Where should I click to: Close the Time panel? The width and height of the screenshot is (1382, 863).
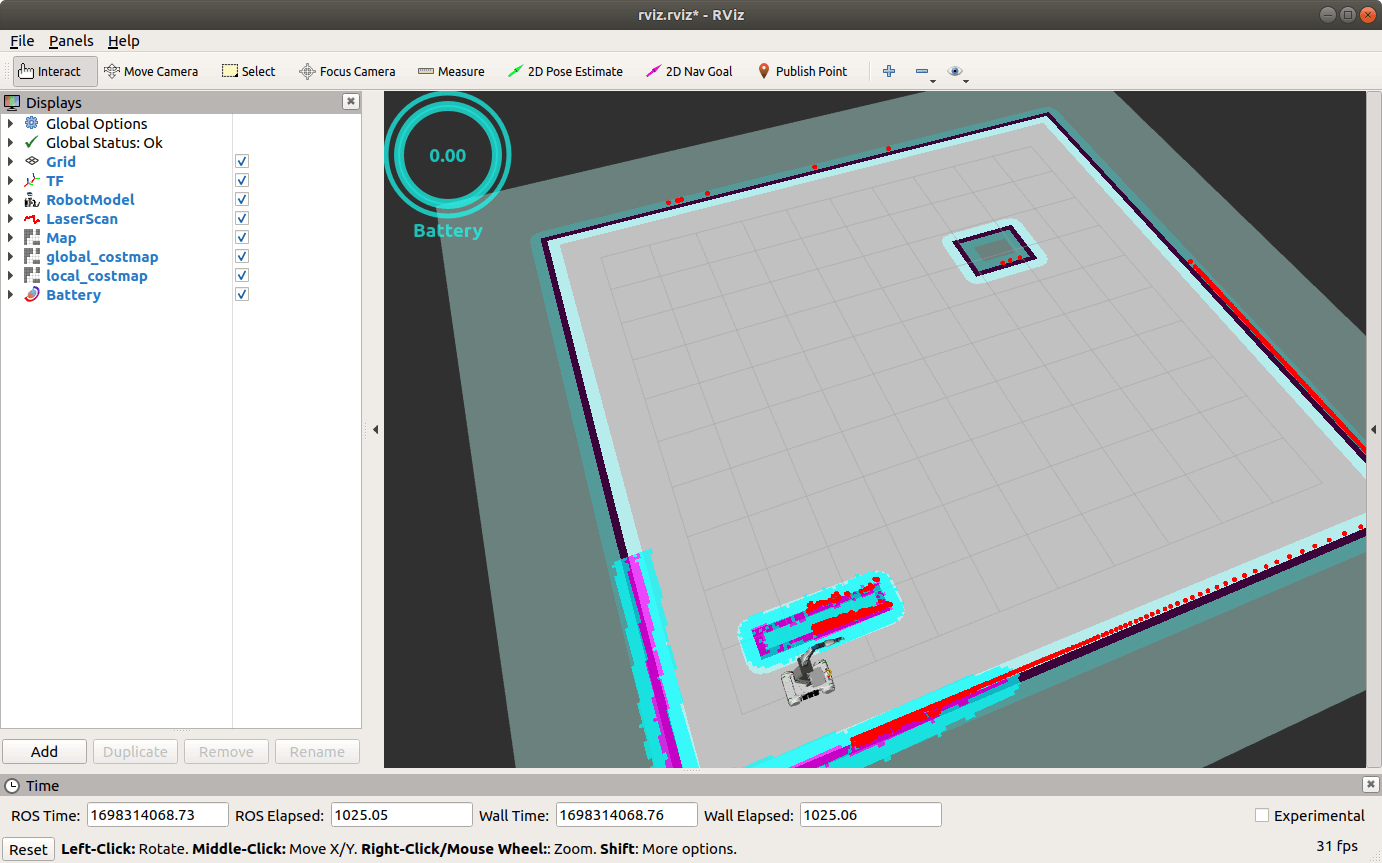[x=1370, y=785]
